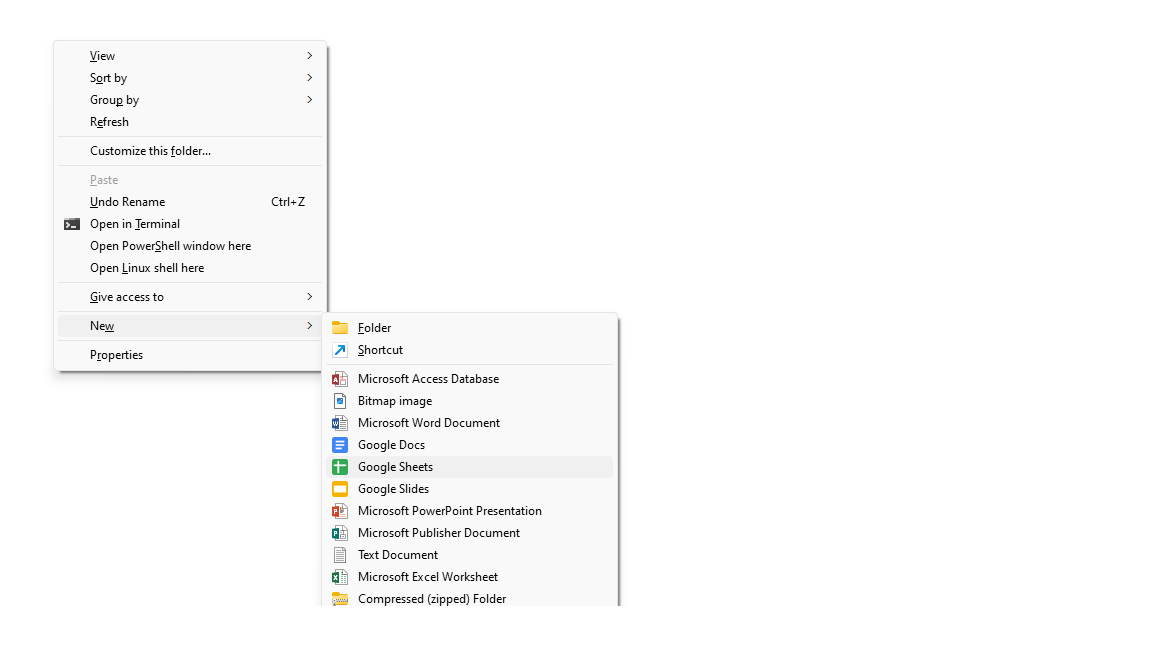This screenshot has width=1152, height=648.
Task: Expand the Give access to submenu
Action: point(310,296)
